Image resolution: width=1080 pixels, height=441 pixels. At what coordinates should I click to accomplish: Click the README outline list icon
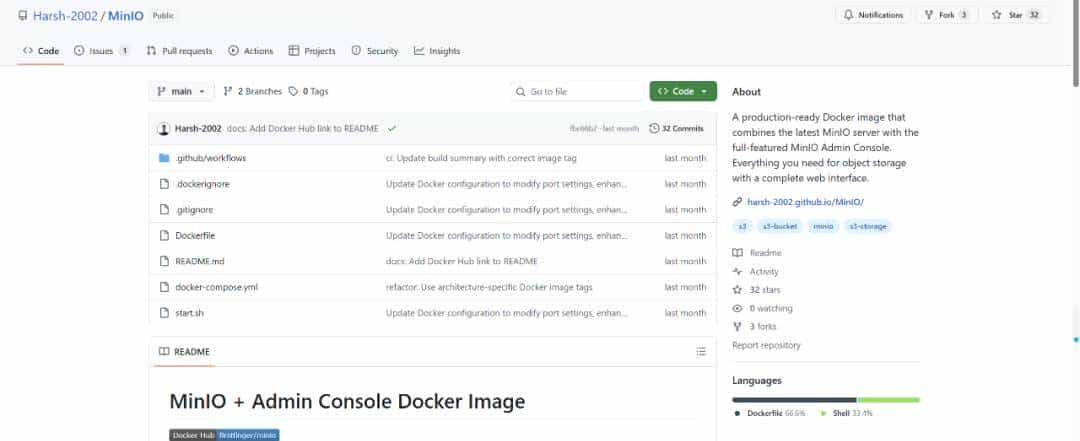[x=701, y=352]
